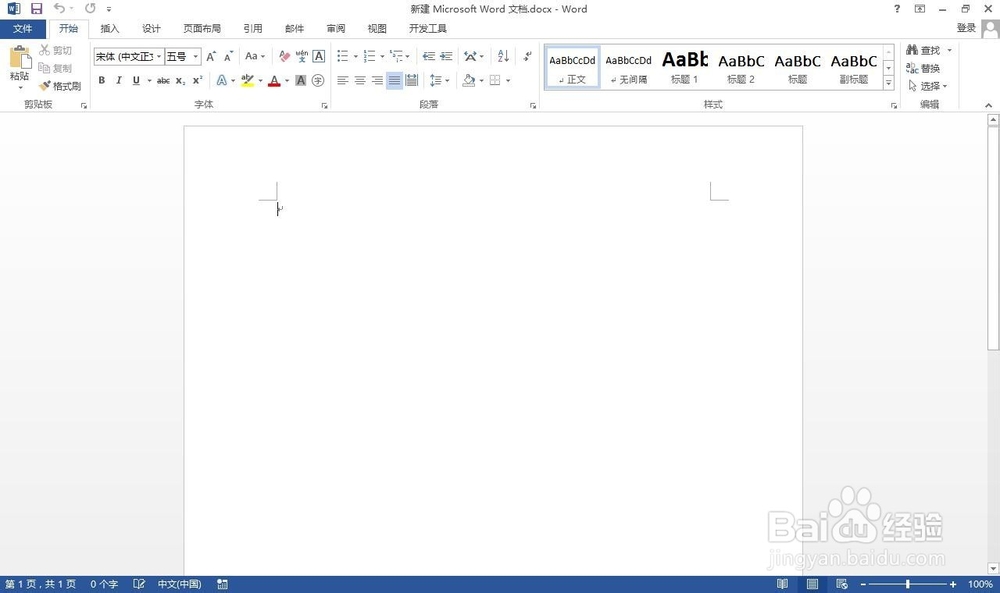1000x593 pixels.
Task: Decrease font size with shrink font icon
Action: click(x=228, y=56)
